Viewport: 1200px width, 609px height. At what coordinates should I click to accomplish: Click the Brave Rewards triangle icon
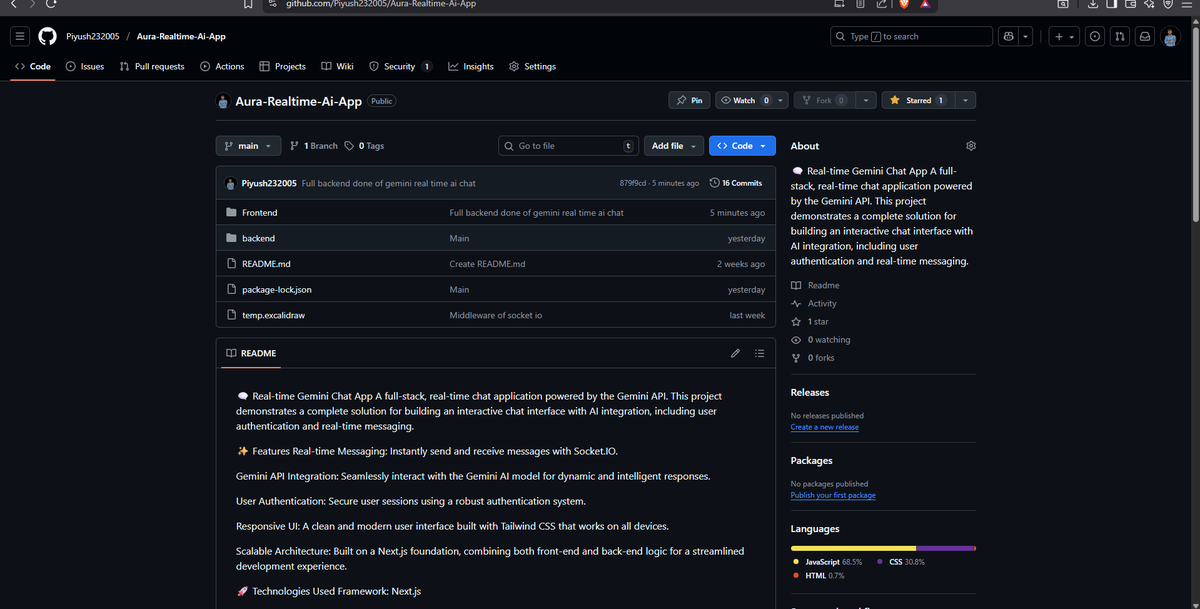tap(926, 5)
